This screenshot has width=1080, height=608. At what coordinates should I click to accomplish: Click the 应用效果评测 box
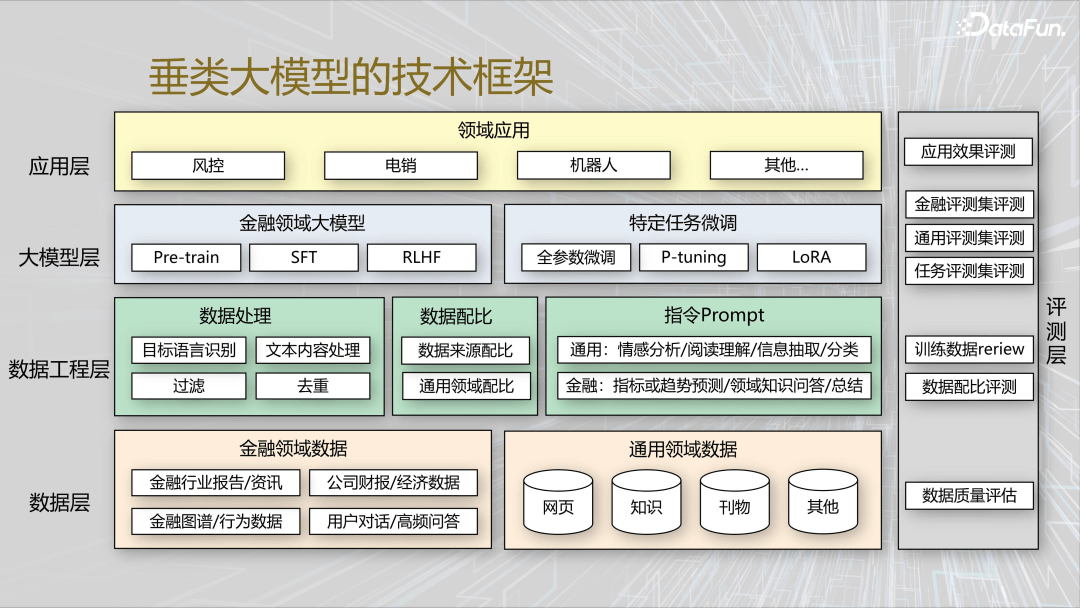[968, 151]
